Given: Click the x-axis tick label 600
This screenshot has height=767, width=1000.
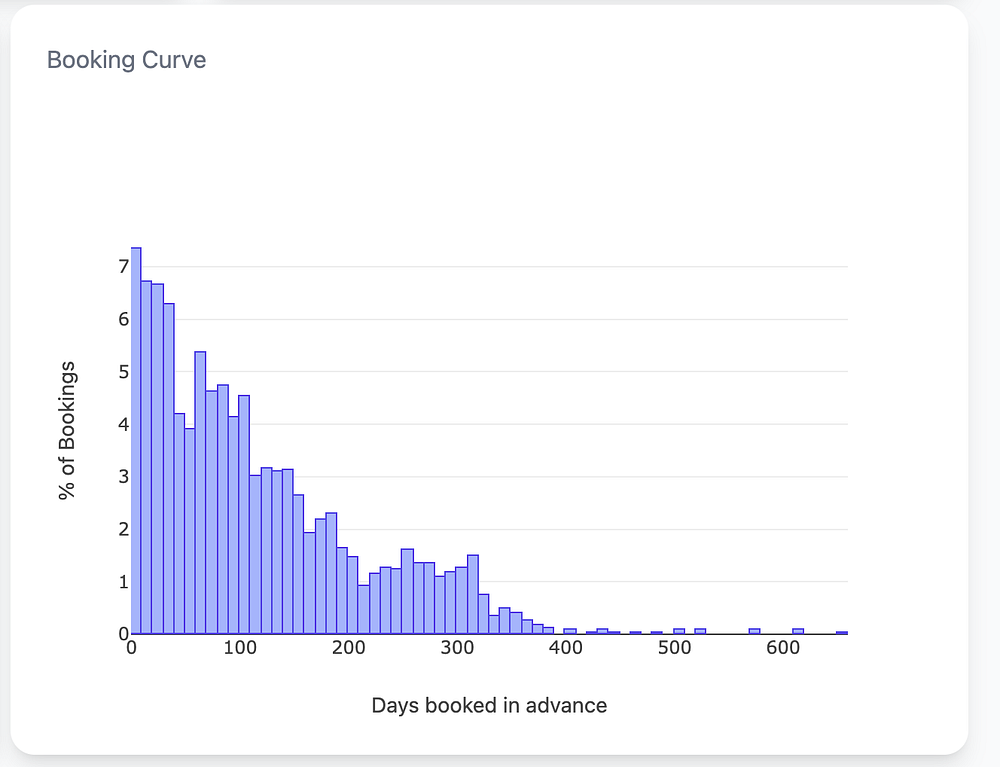Looking at the screenshot, I should (x=783, y=647).
